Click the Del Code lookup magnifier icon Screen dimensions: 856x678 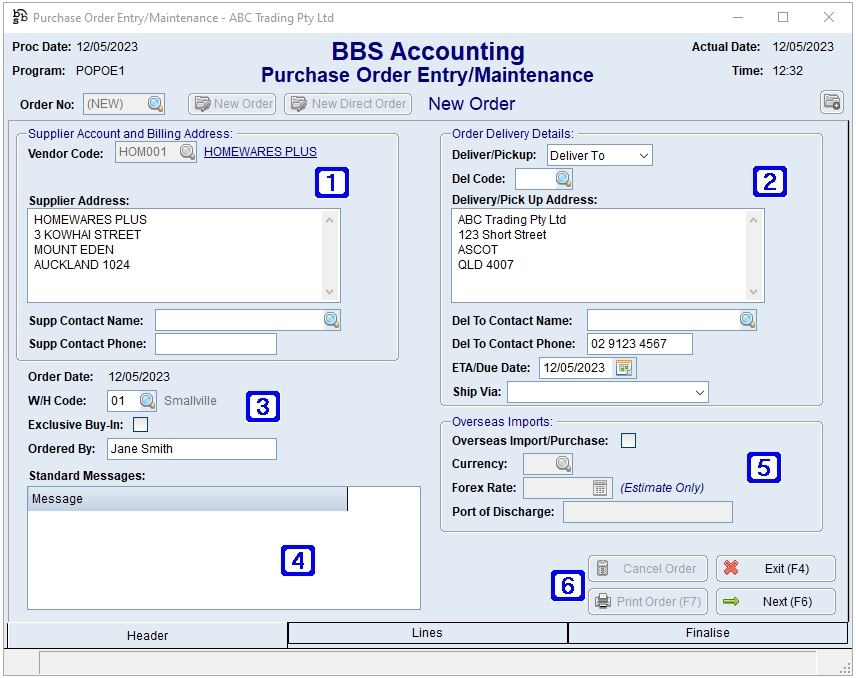[563, 179]
